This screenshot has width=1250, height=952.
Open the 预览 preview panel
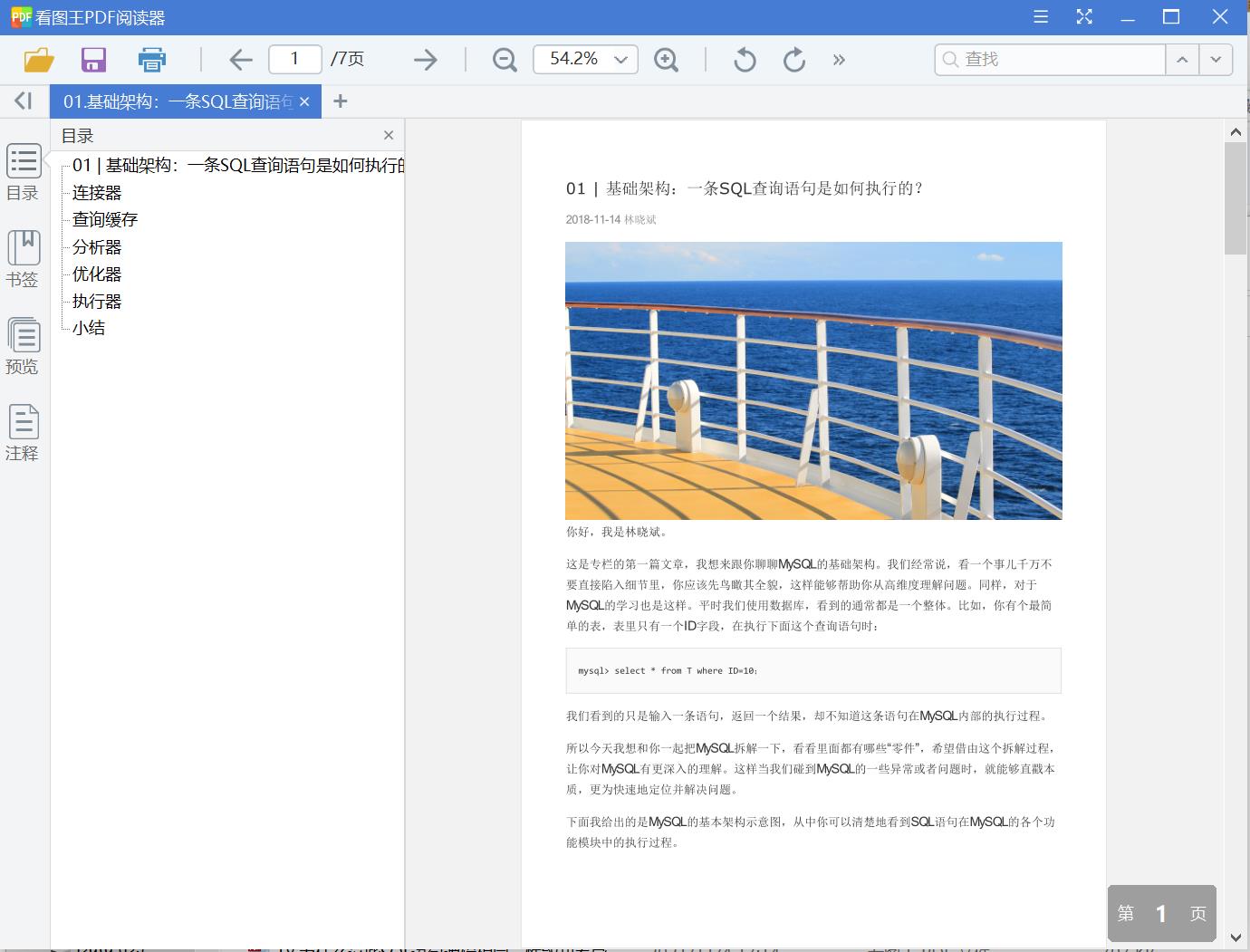click(x=23, y=345)
